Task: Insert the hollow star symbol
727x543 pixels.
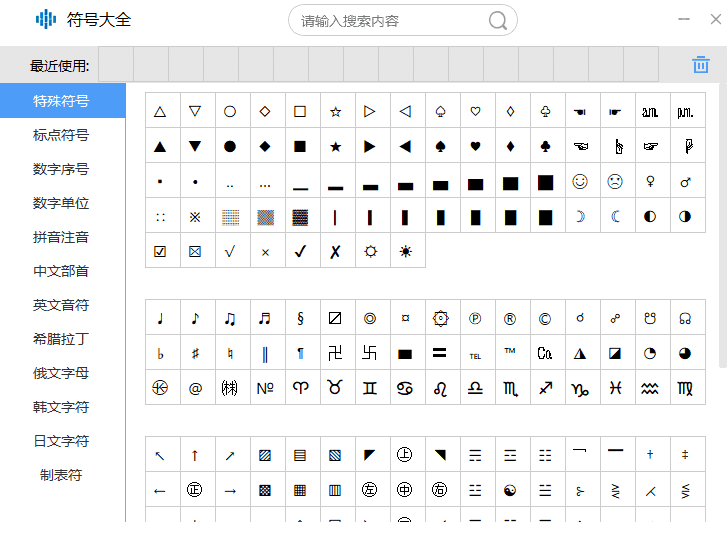Action: point(336,111)
